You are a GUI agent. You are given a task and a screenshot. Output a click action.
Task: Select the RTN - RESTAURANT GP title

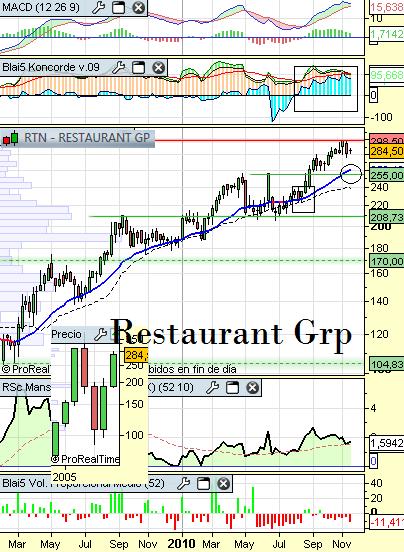coord(87,138)
